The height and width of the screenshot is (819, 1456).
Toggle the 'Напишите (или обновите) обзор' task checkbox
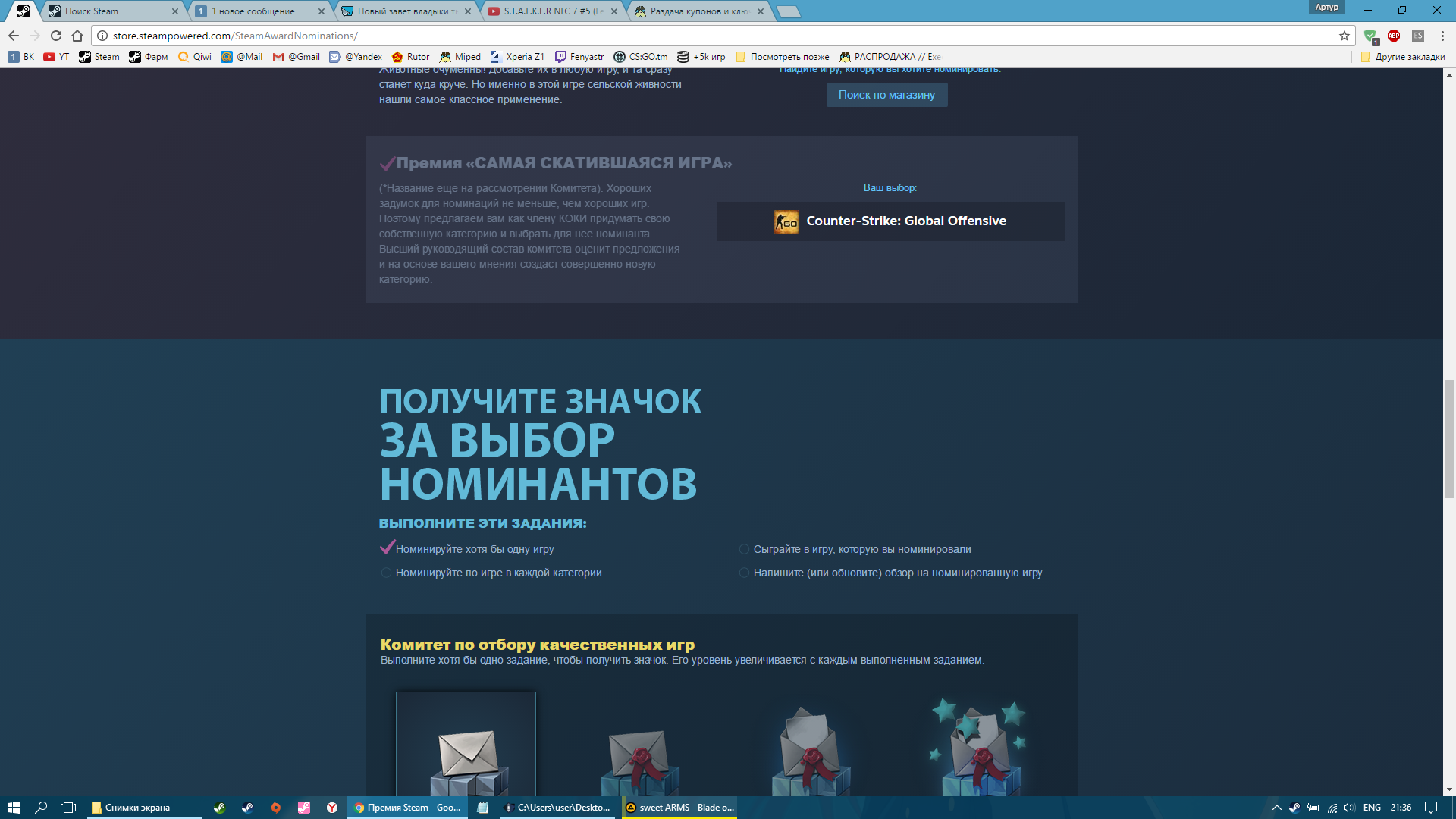(744, 573)
